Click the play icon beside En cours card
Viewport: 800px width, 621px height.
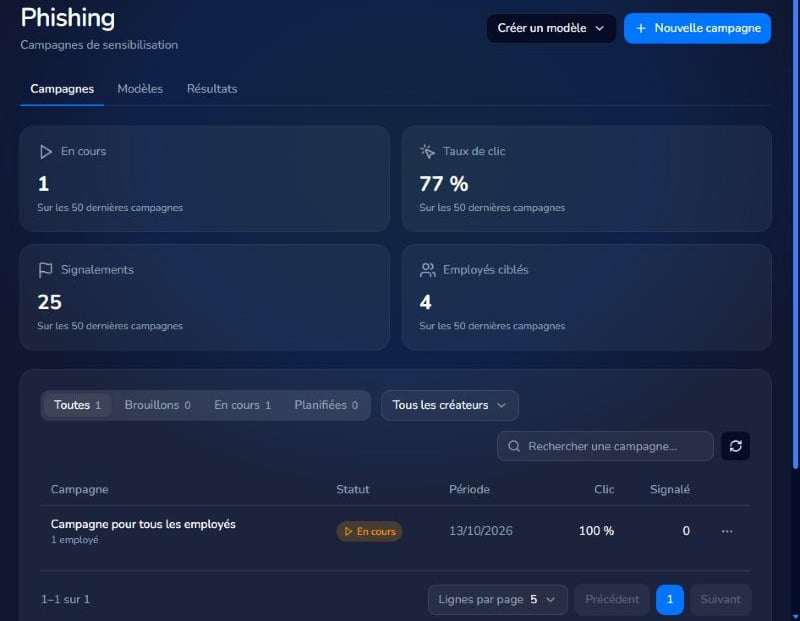[x=45, y=152]
